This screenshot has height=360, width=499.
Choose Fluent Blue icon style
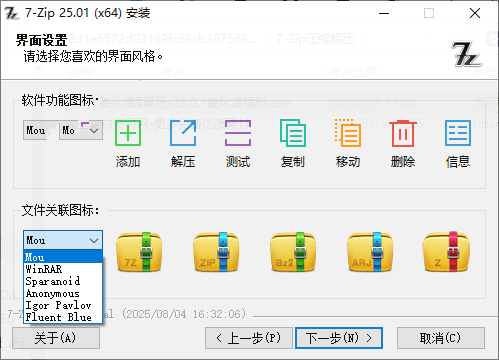(63, 317)
